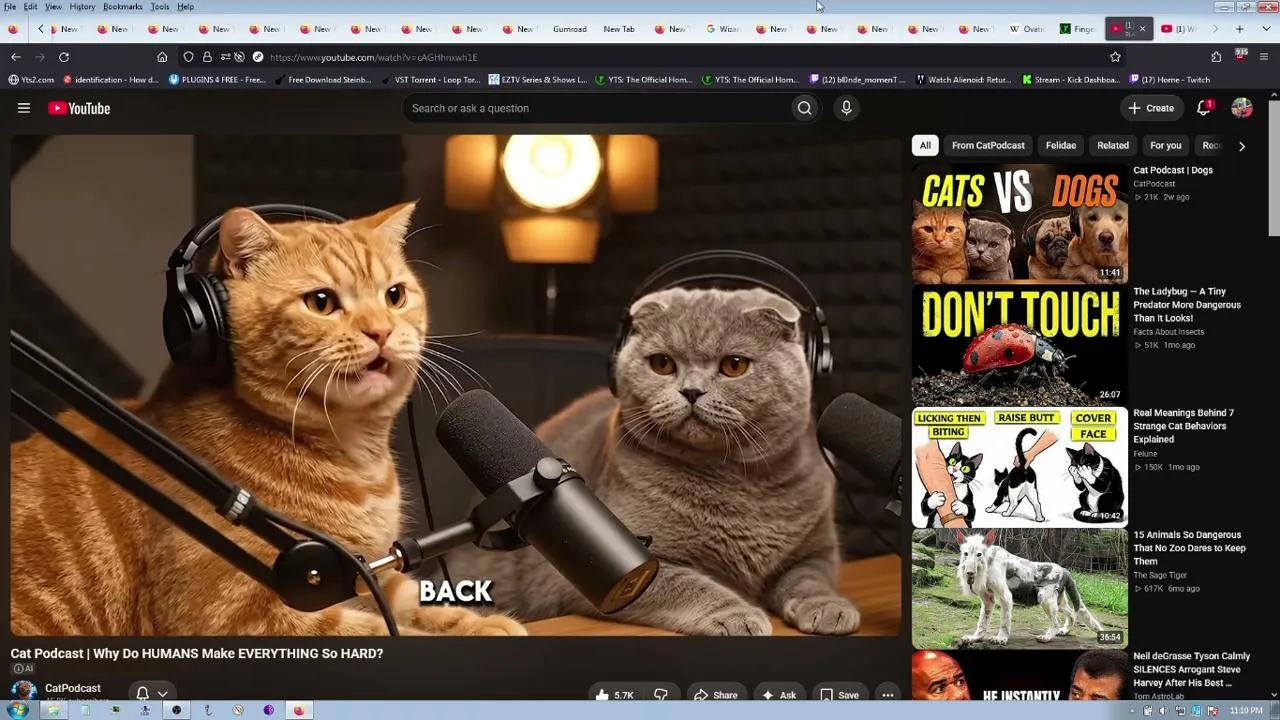Open the Yts2.com bookmark

tap(31, 80)
